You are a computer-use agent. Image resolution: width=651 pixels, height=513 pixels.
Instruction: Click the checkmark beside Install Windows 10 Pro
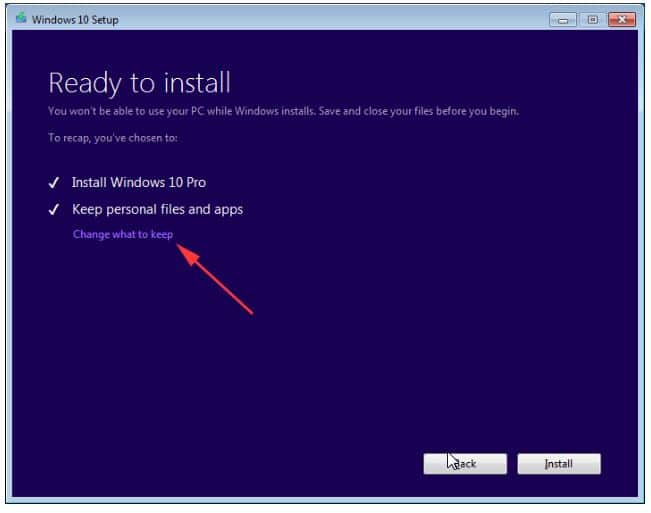tap(54, 183)
